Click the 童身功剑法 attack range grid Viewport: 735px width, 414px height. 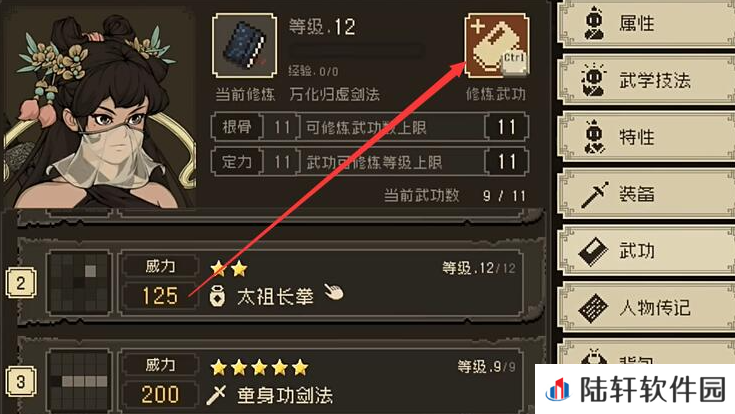pos(79,382)
